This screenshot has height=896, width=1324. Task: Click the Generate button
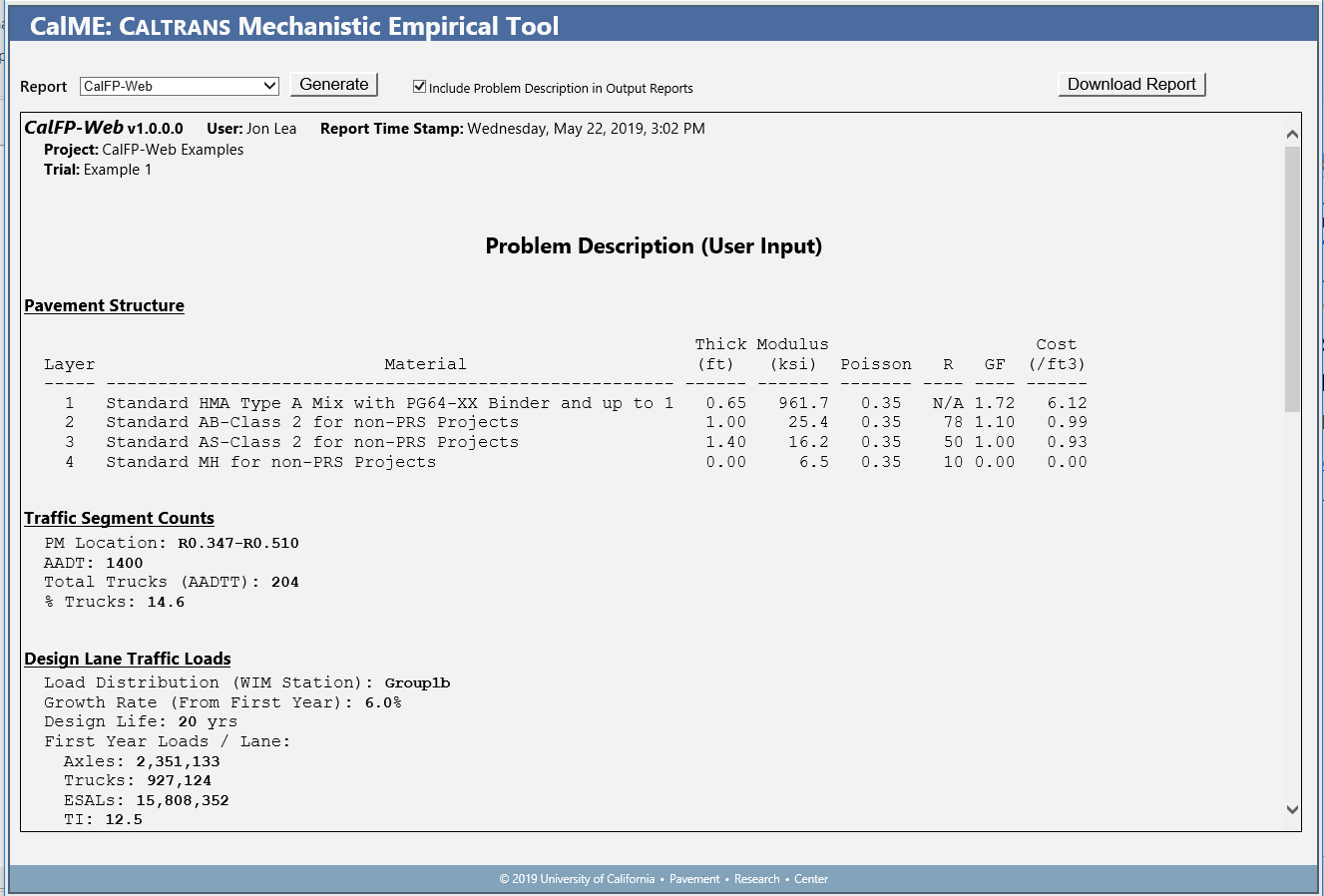[x=334, y=85]
